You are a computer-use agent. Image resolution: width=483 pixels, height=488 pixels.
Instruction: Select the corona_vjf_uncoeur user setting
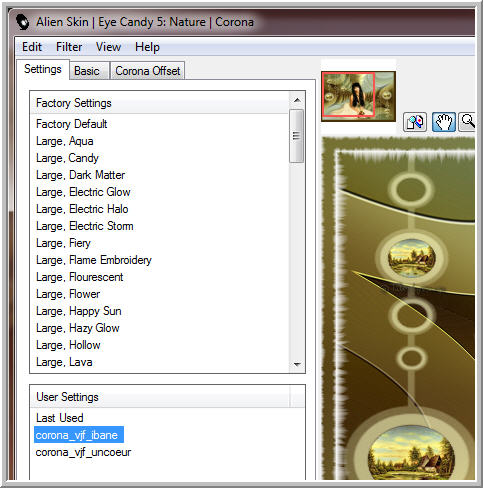[x=83, y=452]
